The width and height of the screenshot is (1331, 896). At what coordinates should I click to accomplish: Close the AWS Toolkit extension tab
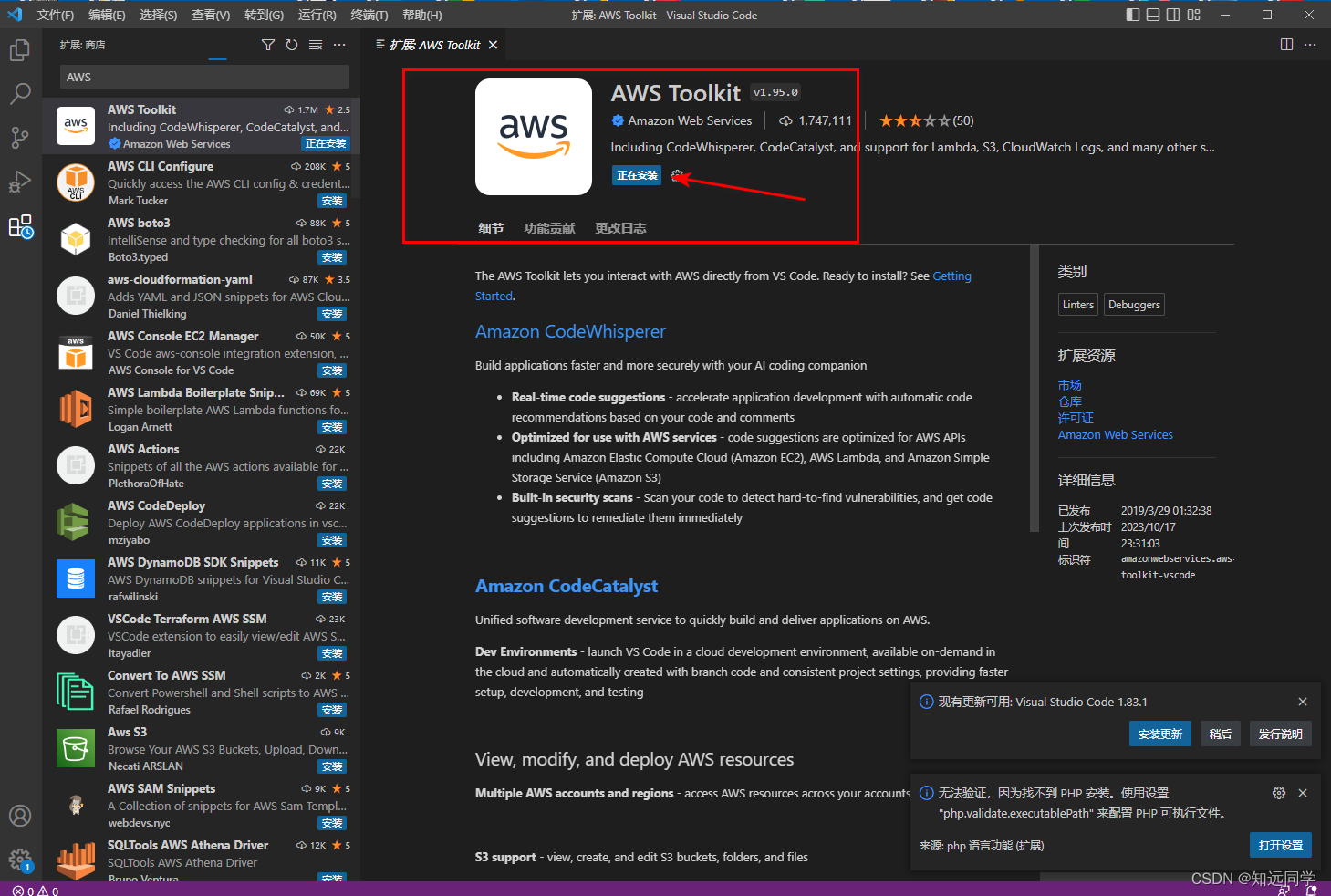[494, 45]
